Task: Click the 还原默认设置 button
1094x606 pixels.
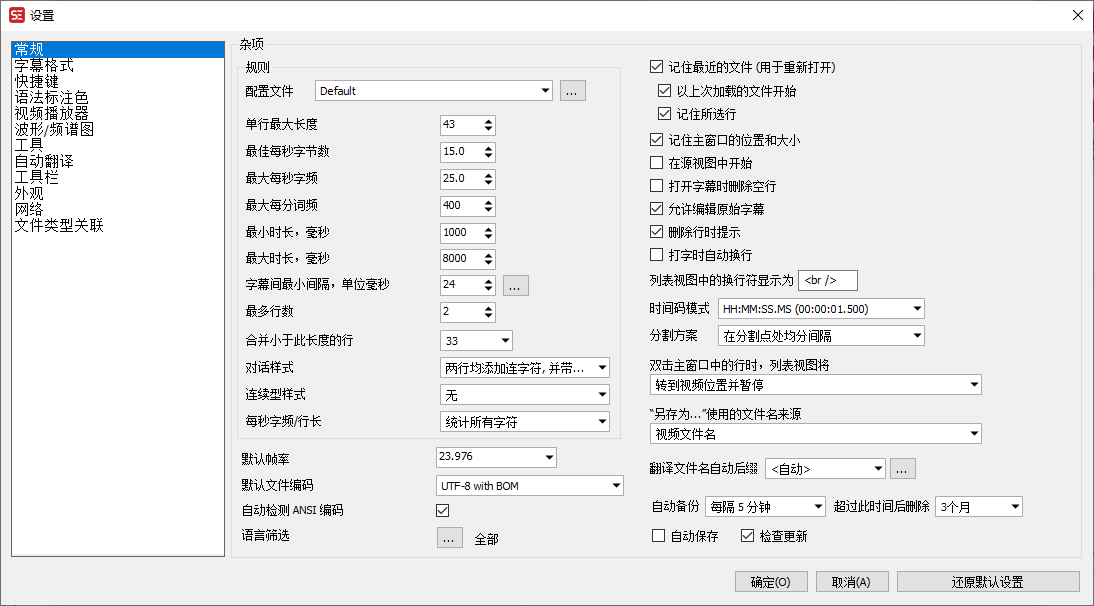Action: 988,582
